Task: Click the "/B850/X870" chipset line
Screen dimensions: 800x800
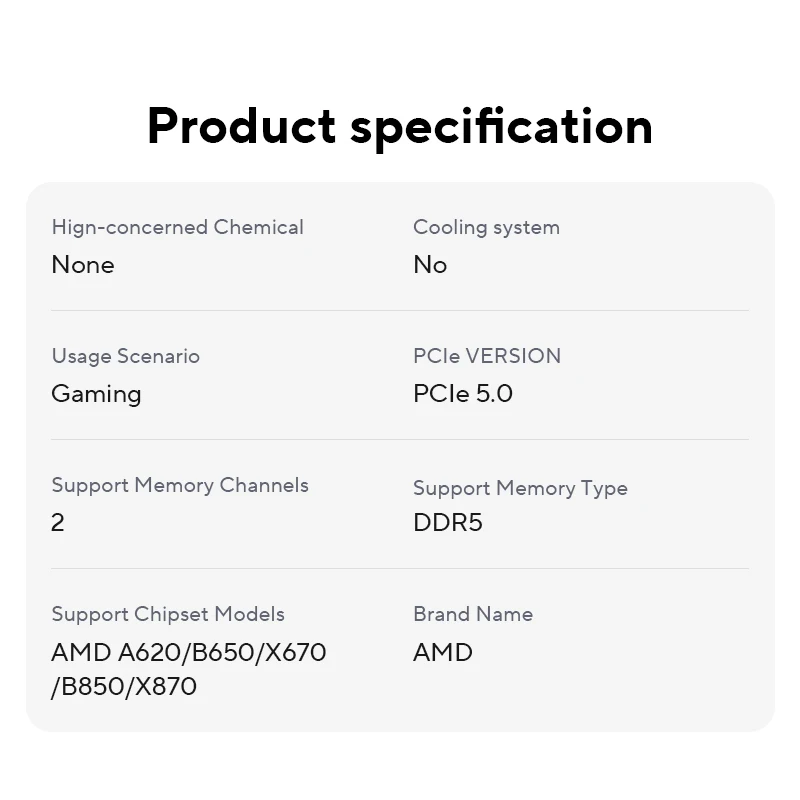Action: click(124, 687)
